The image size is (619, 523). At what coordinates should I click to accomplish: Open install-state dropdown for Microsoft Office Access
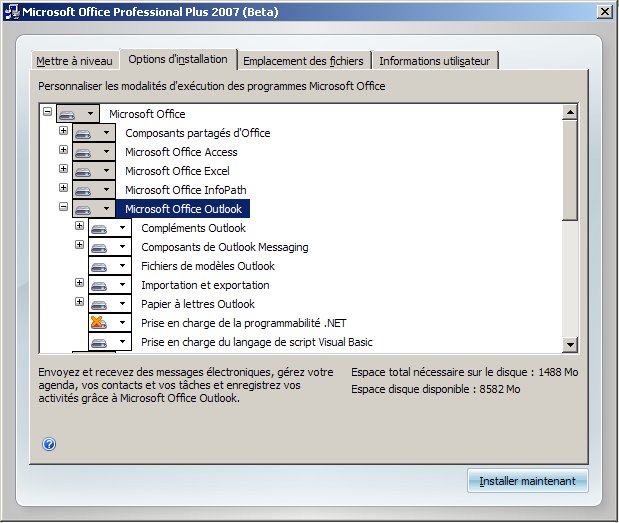pyautogui.click(x=94, y=152)
